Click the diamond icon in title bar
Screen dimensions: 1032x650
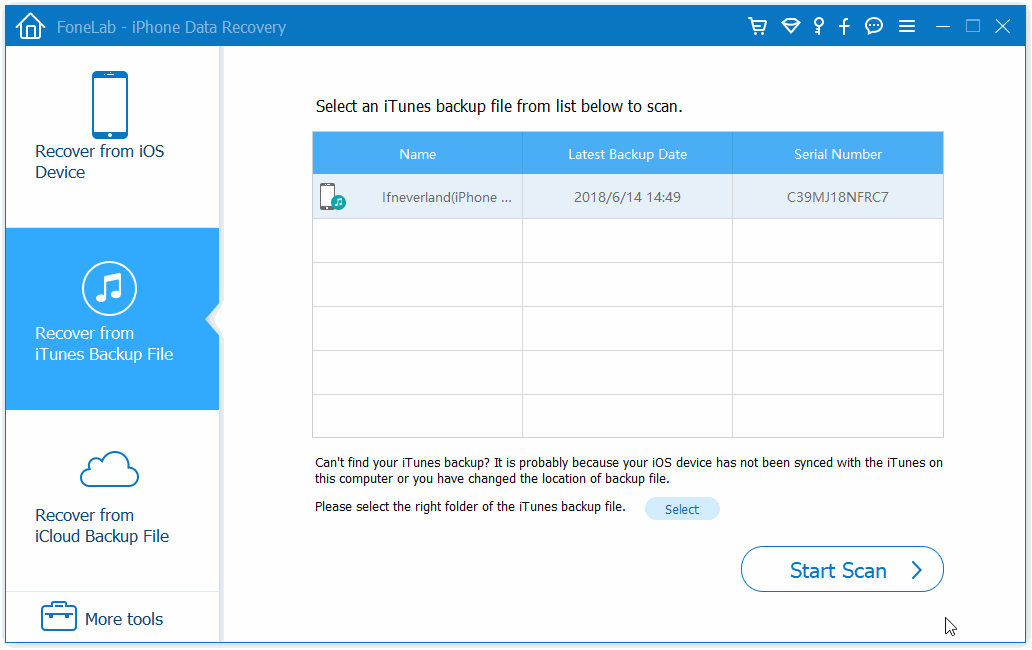click(790, 26)
